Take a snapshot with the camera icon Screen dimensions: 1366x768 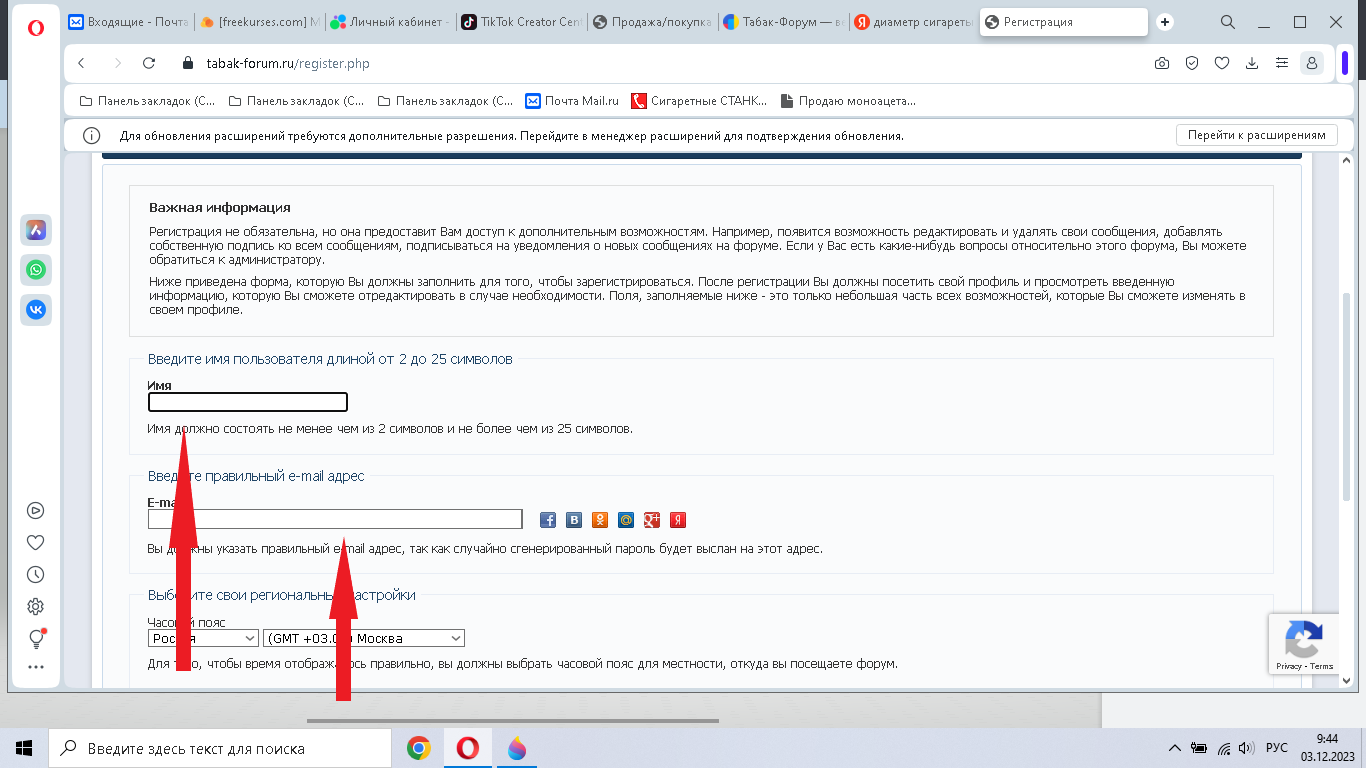pyautogui.click(x=1161, y=63)
